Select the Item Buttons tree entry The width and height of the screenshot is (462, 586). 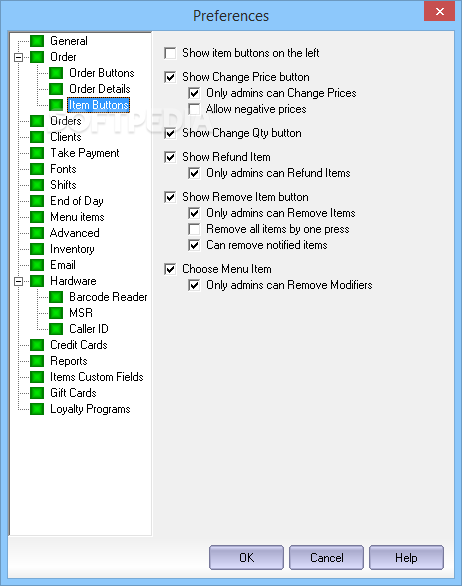pyautogui.click(x=99, y=105)
